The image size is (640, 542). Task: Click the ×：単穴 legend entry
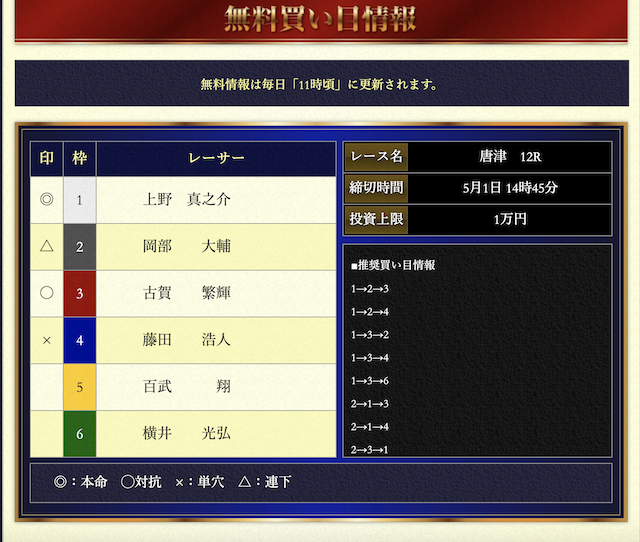pyautogui.click(x=200, y=482)
